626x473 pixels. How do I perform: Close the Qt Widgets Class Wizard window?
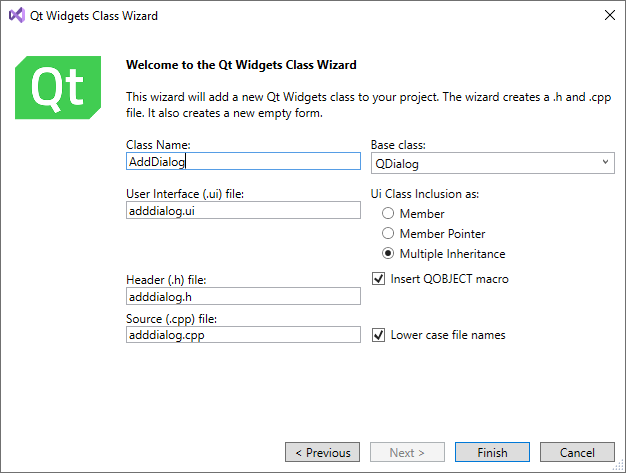[x=609, y=16]
